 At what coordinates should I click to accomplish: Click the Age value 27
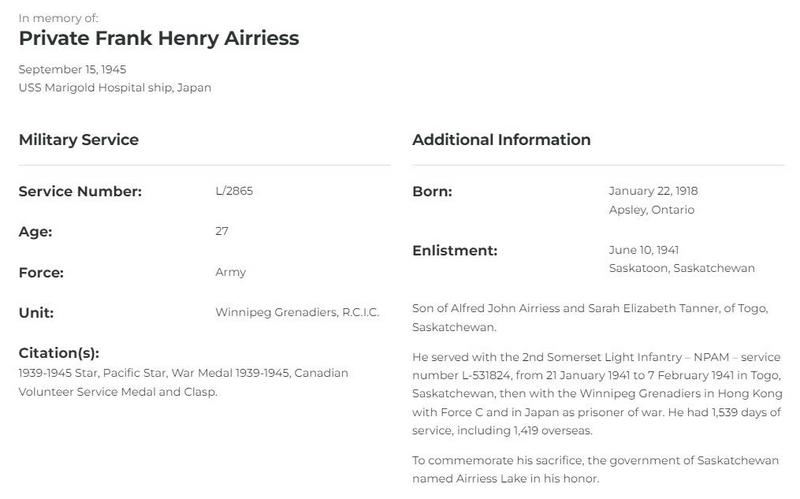222,231
